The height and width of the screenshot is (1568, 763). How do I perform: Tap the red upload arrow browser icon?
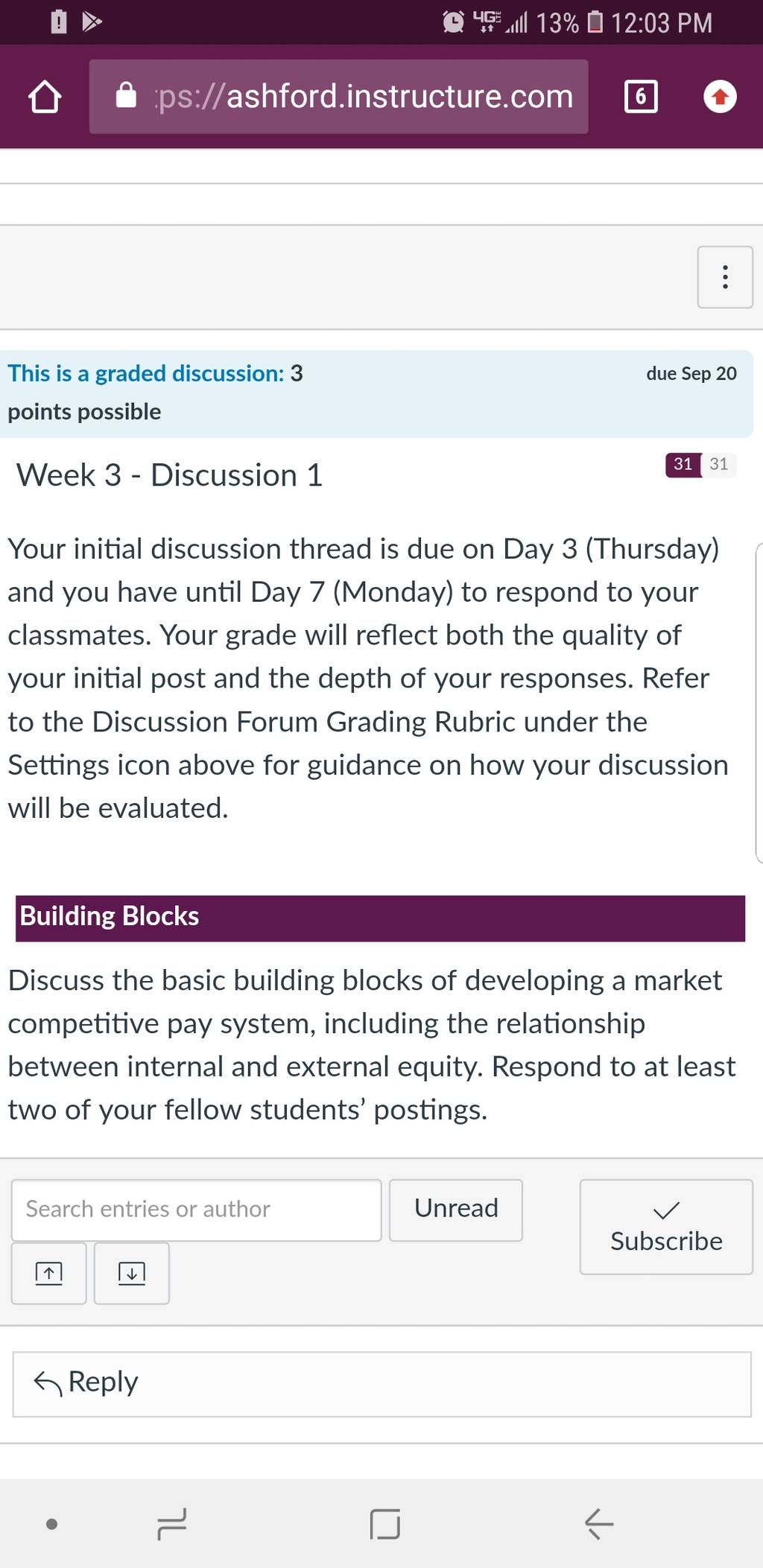(720, 97)
